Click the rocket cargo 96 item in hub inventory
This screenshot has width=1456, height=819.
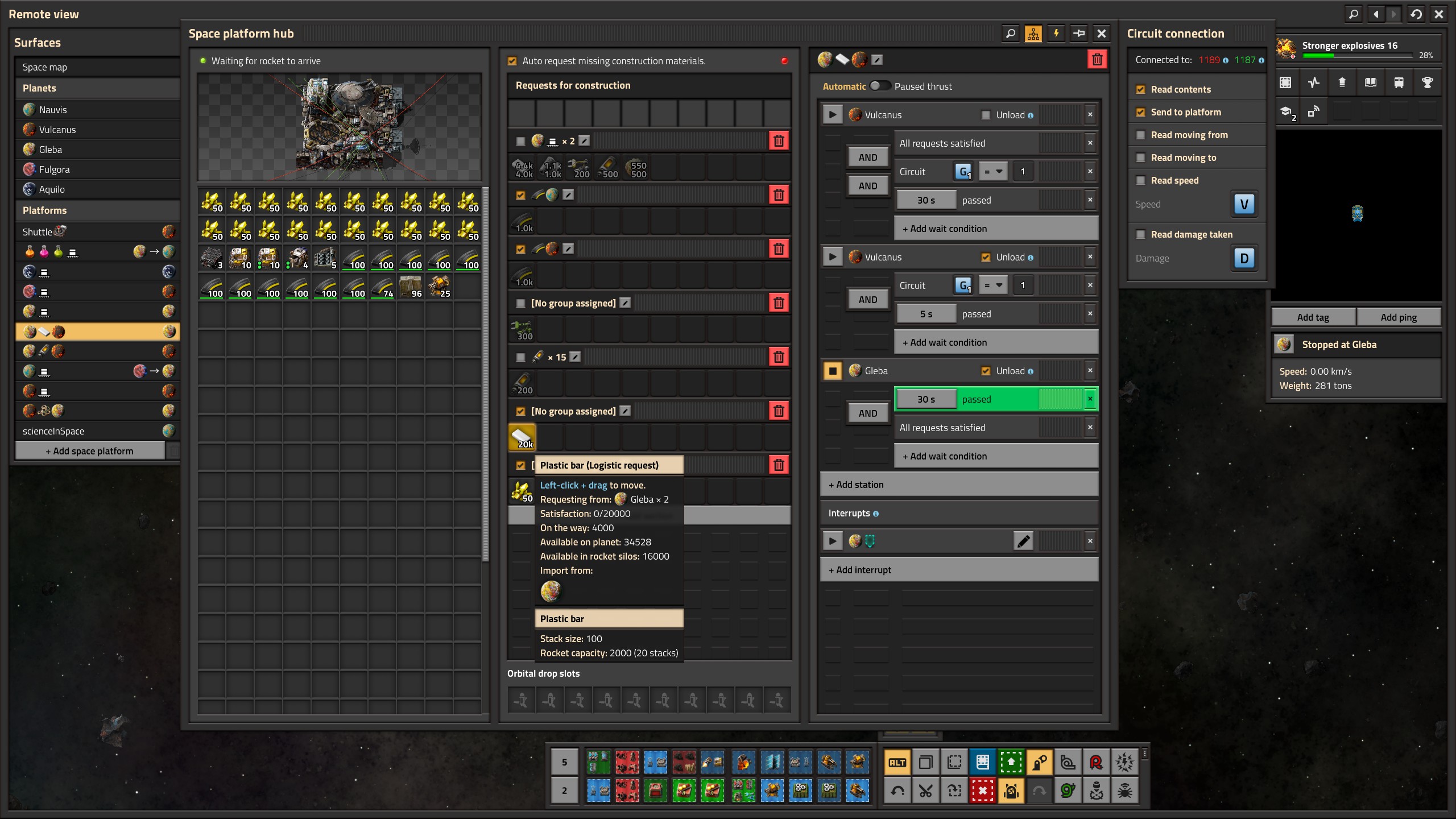coord(411,287)
